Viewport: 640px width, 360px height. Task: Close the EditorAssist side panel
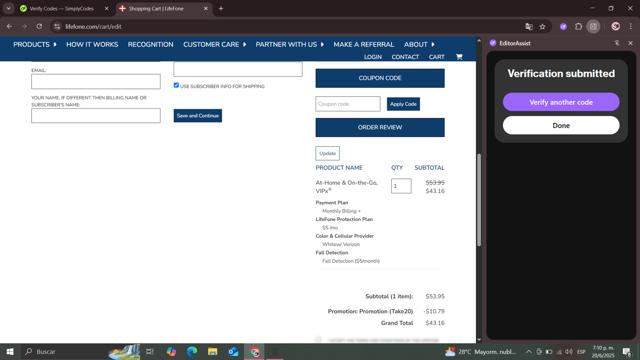click(631, 43)
